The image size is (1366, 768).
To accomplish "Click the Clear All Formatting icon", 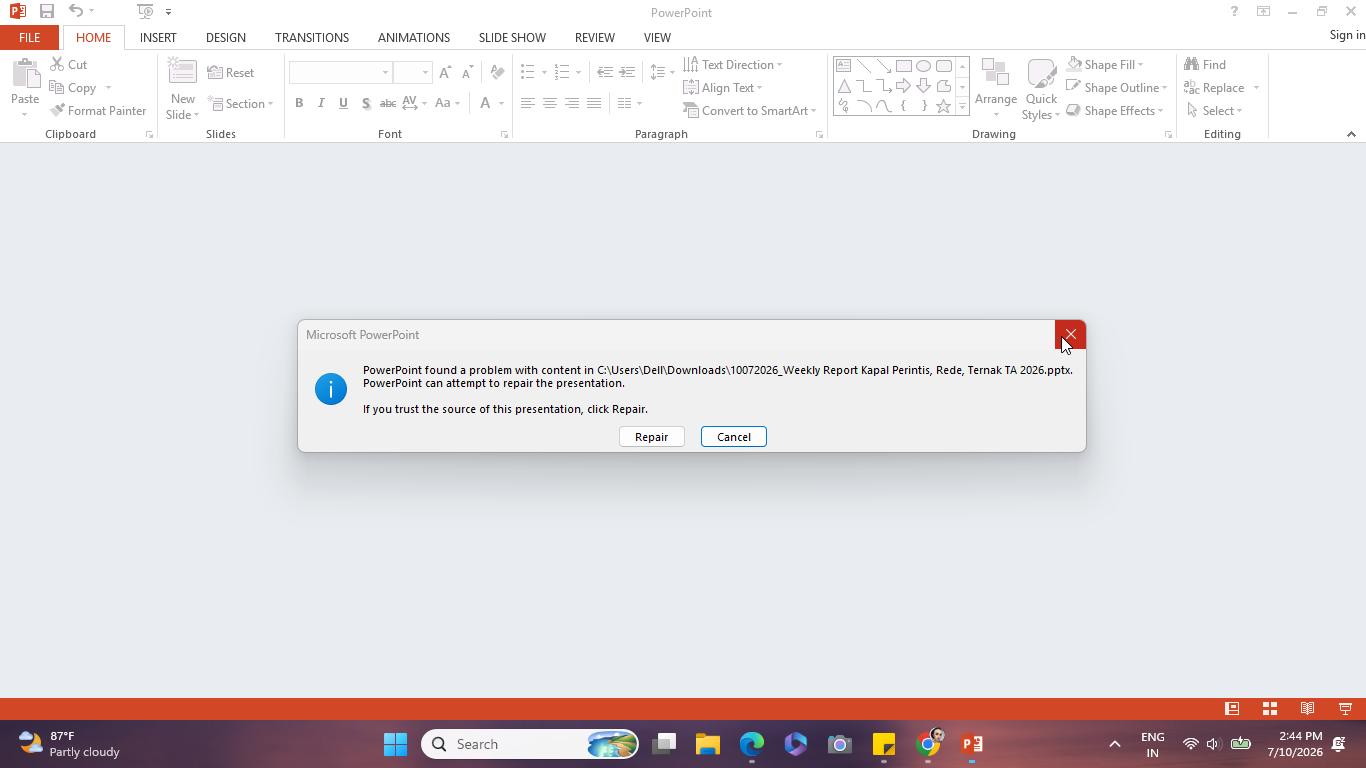I will point(497,73).
